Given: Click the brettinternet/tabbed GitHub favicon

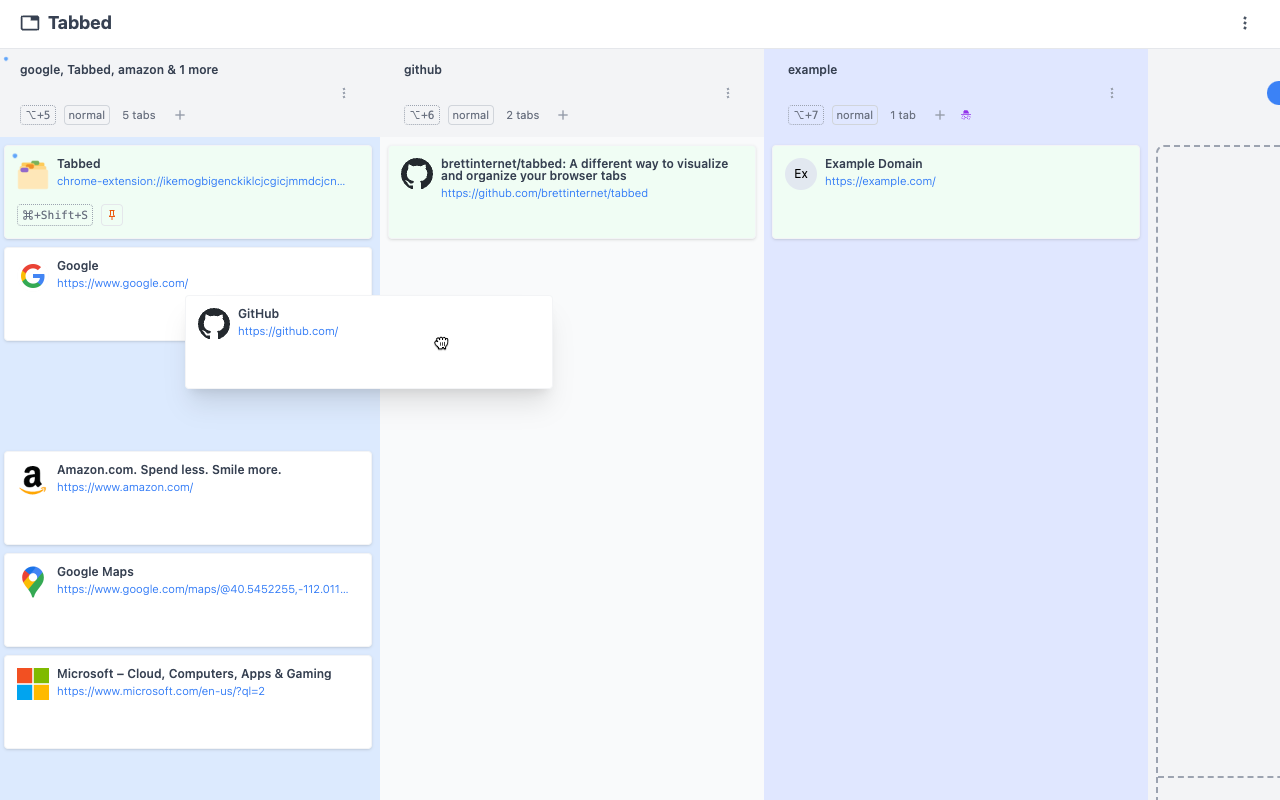Looking at the screenshot, I should point(417,174).
